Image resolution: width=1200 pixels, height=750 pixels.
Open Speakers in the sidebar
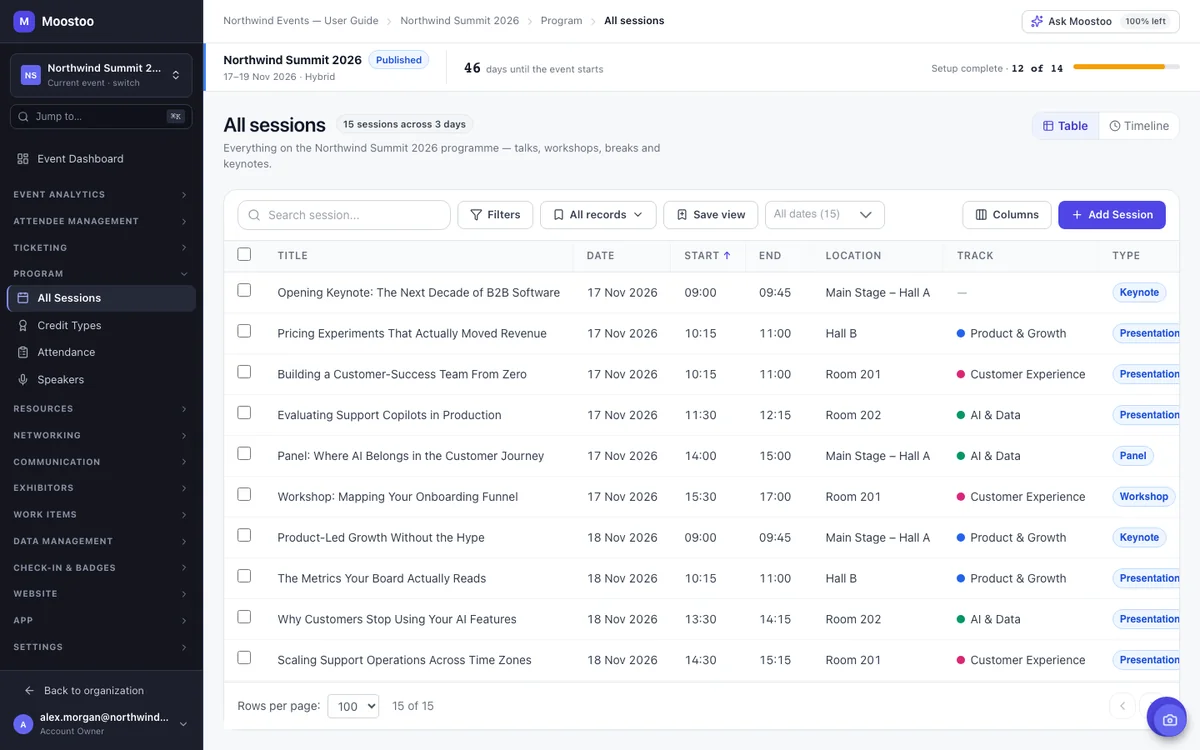(x=101, y=380)
